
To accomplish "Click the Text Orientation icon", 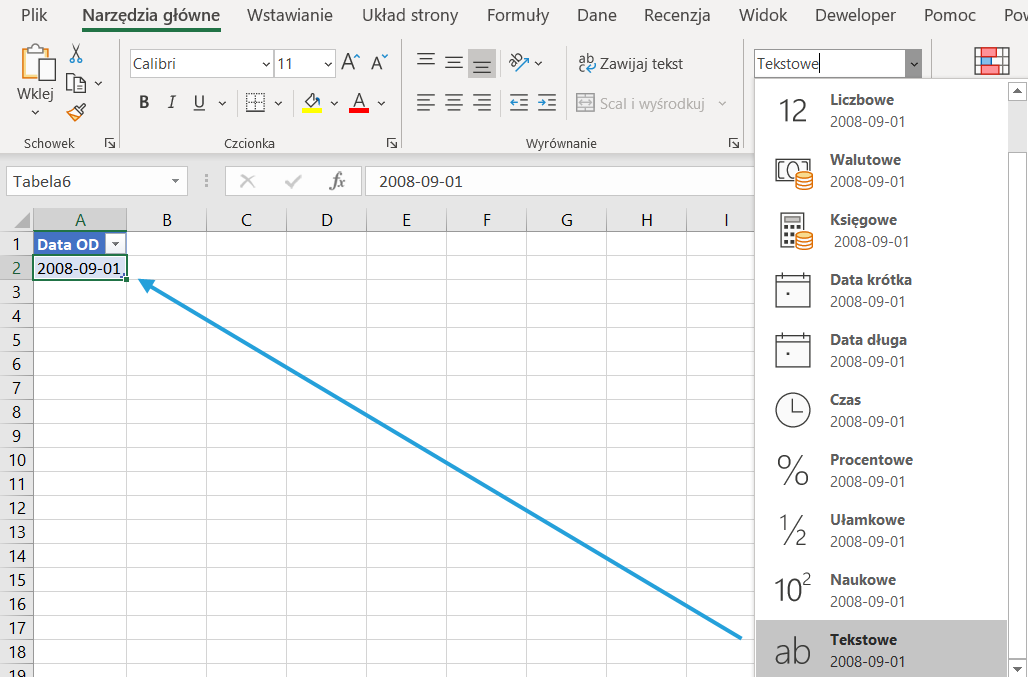I will pyautogui.click(x=518, y=63).
